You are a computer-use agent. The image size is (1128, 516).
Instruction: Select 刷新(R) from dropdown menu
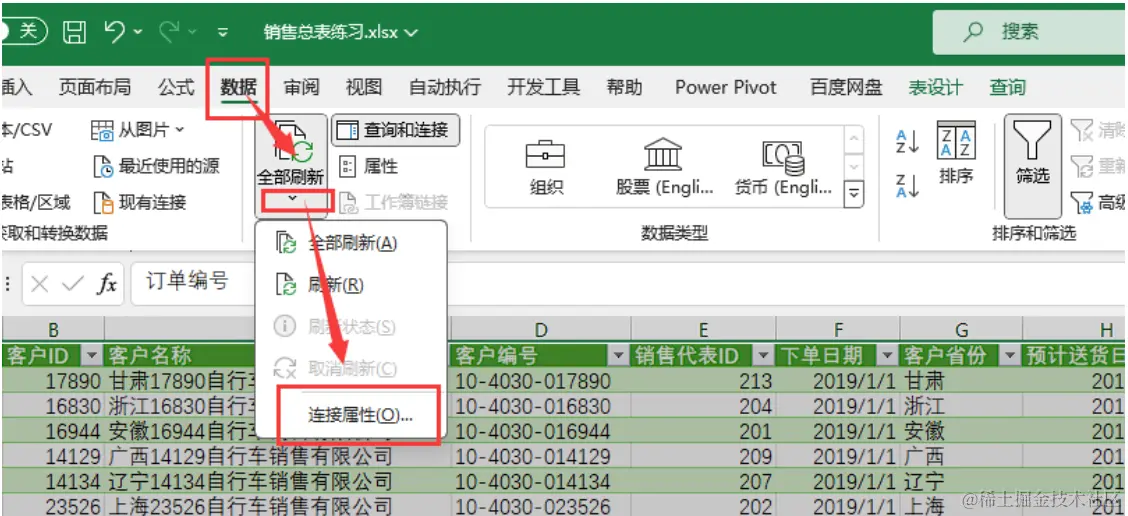(x=351, y=285)
